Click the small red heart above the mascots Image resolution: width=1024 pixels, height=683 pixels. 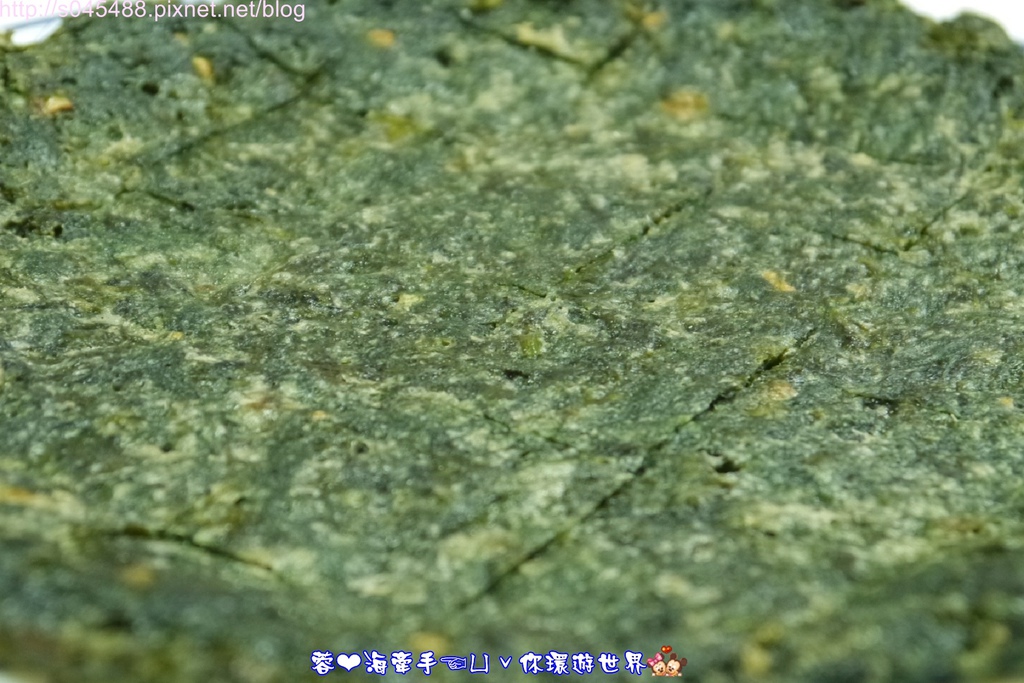click(x=666, y=650)
